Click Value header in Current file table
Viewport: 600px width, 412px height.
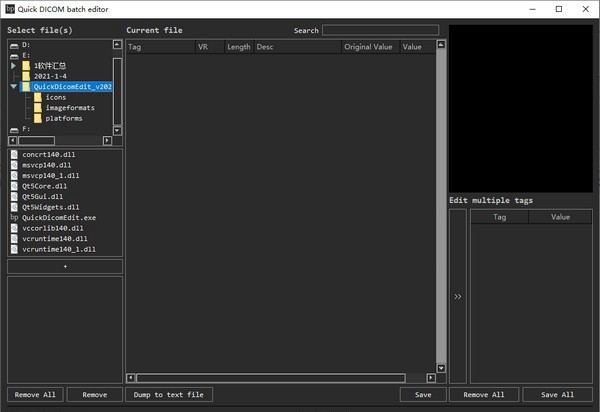tap(417, 47)
